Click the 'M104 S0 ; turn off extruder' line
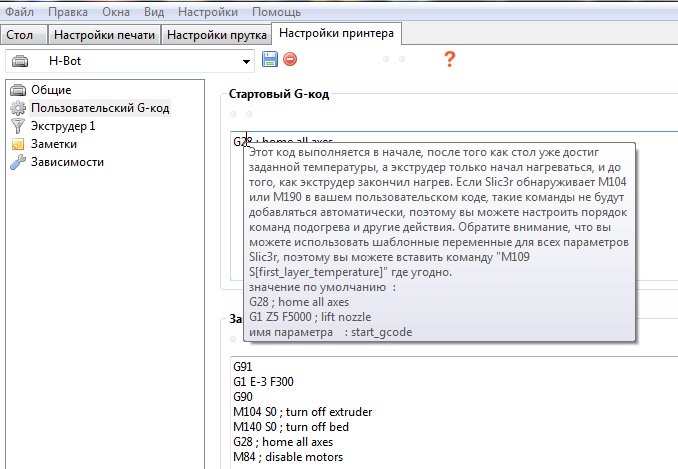The height and width of the screenshot is (469, 678). (303, 412)
